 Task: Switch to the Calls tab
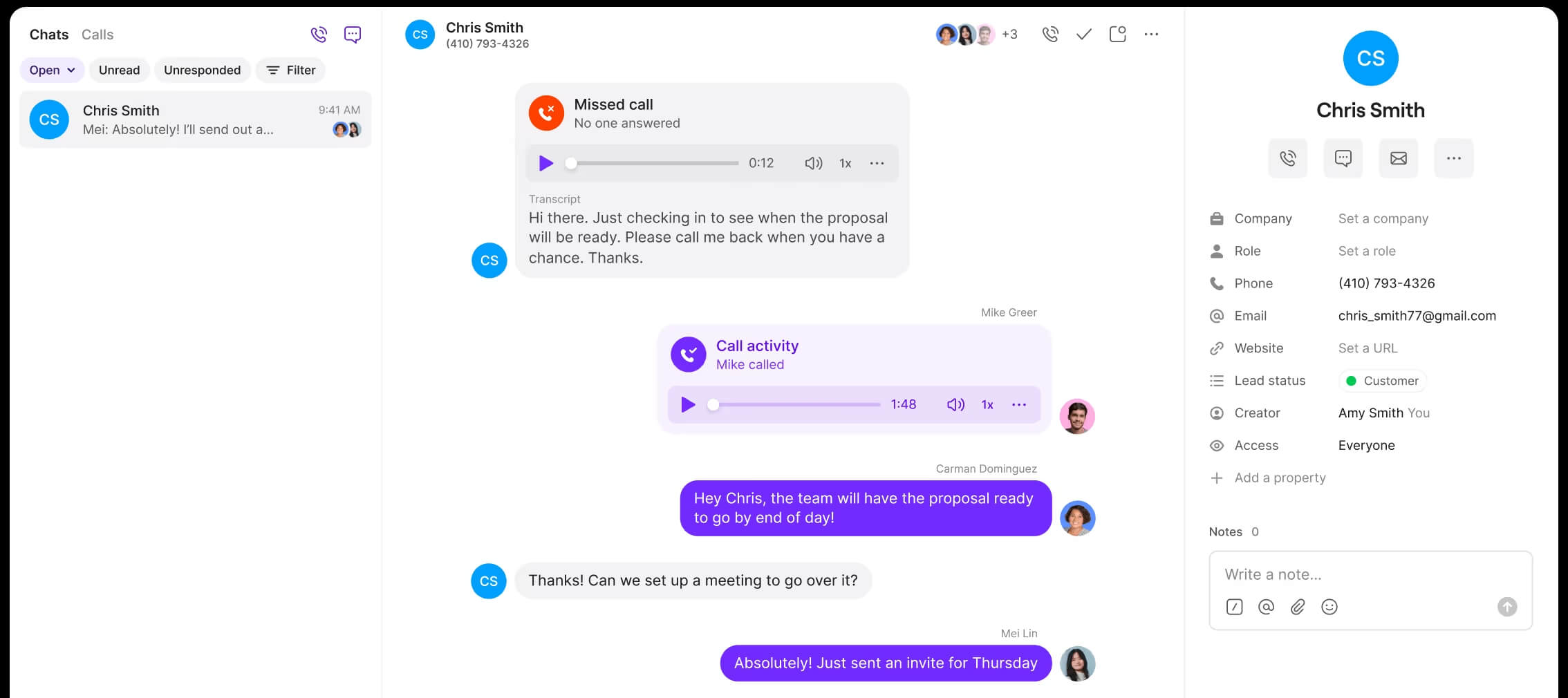click(97, 35)
